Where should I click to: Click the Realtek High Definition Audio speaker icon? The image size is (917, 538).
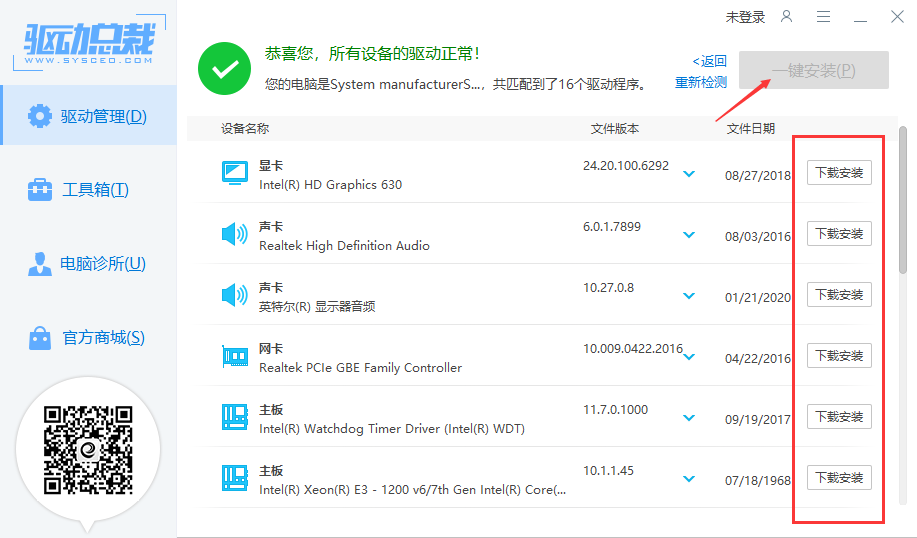tap(234, 234)
